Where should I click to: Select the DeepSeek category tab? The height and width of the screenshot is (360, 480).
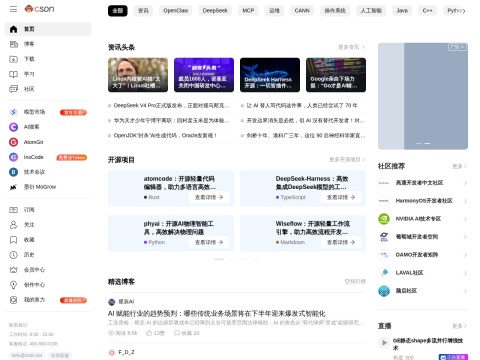pos(215,11)
